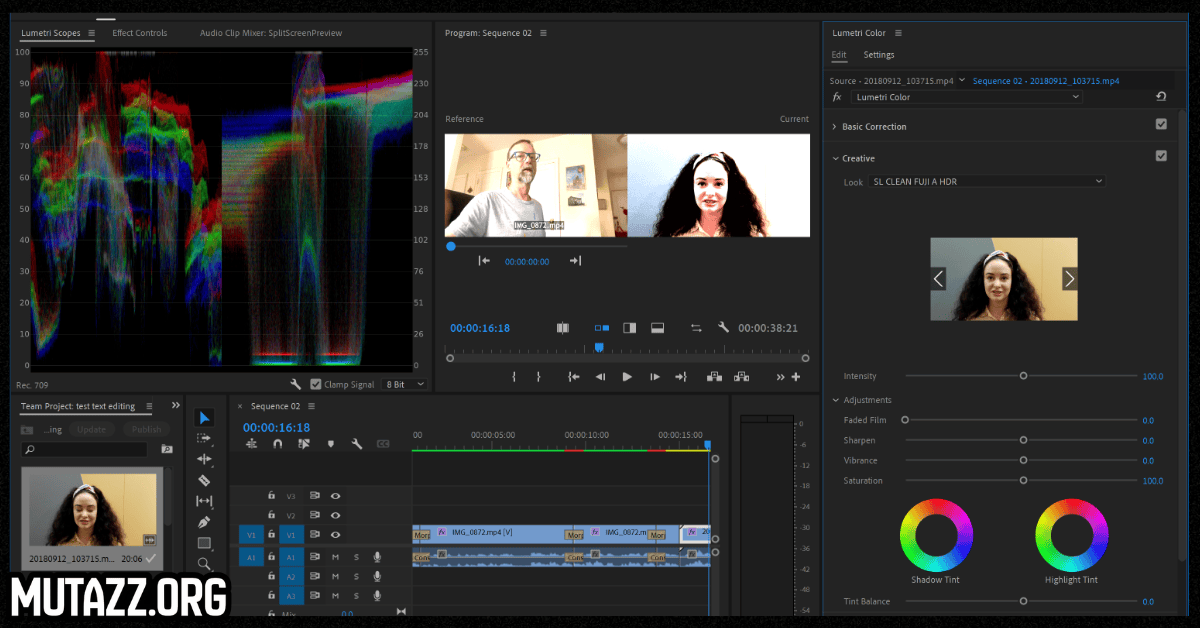Switch to the Effect Controls tab
The width and height of the screenshot is (1200, 628).
(140, 33)
